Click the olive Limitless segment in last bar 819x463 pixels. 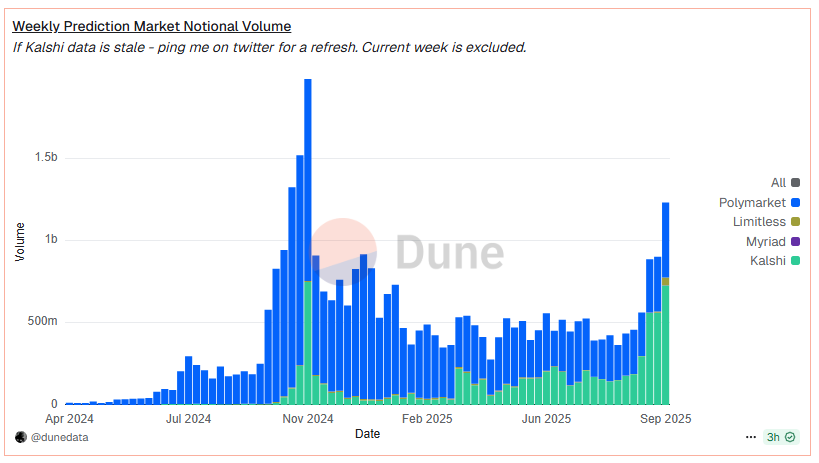tap(665, 282)
